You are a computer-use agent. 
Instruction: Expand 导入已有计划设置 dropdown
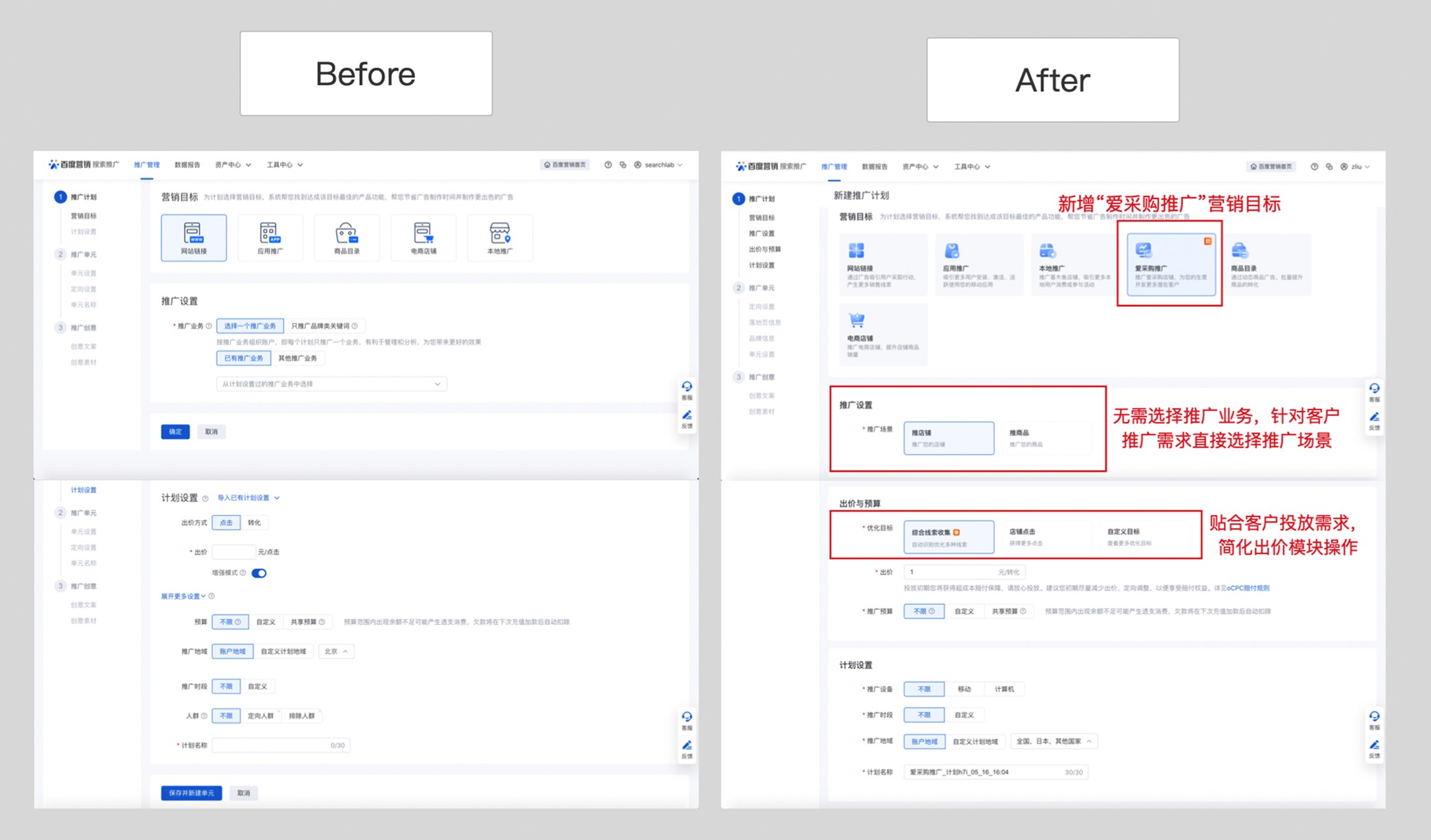coord(249,498)
